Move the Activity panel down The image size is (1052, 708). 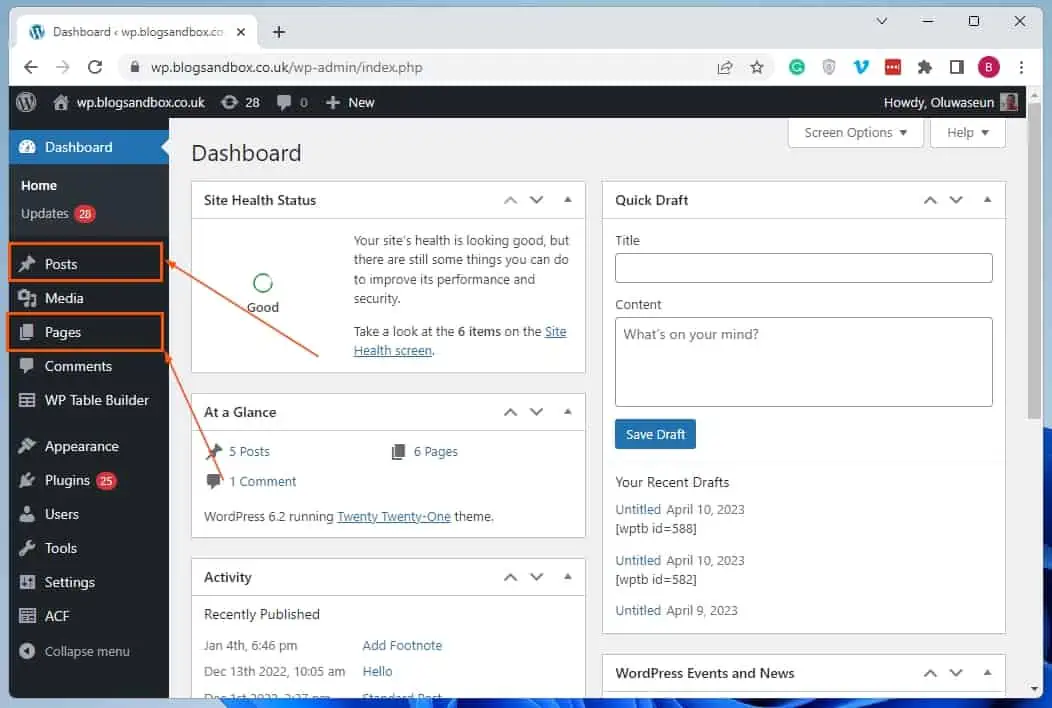[536, 577]
